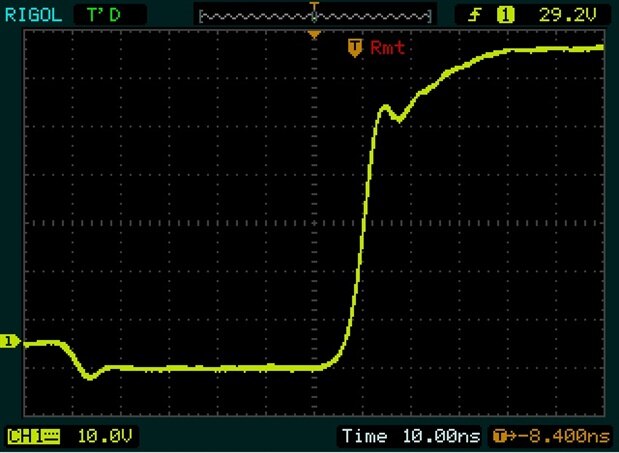
Task: Click the trigger source channel 1 badge
Action: coord(505,15)
